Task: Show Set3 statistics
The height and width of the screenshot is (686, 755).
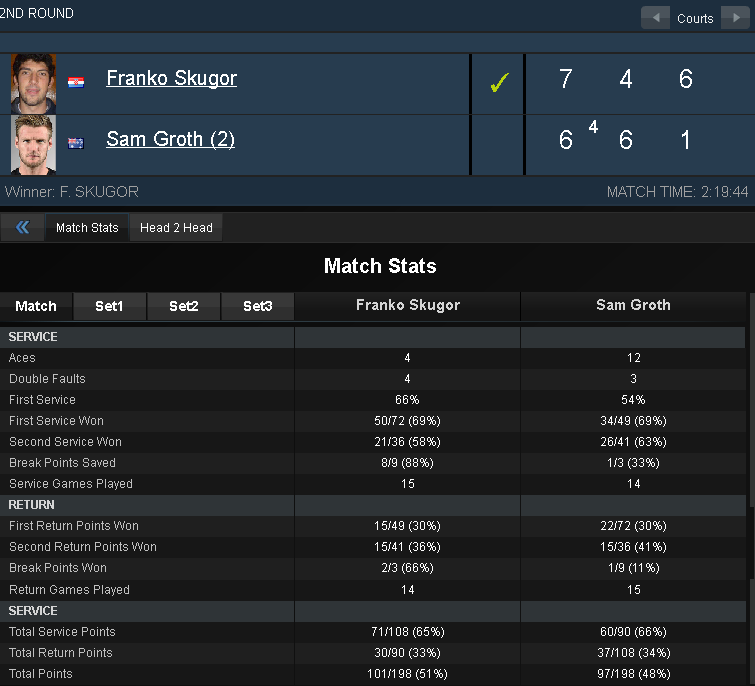Action: pyautogui.click(x=258, y=306)
